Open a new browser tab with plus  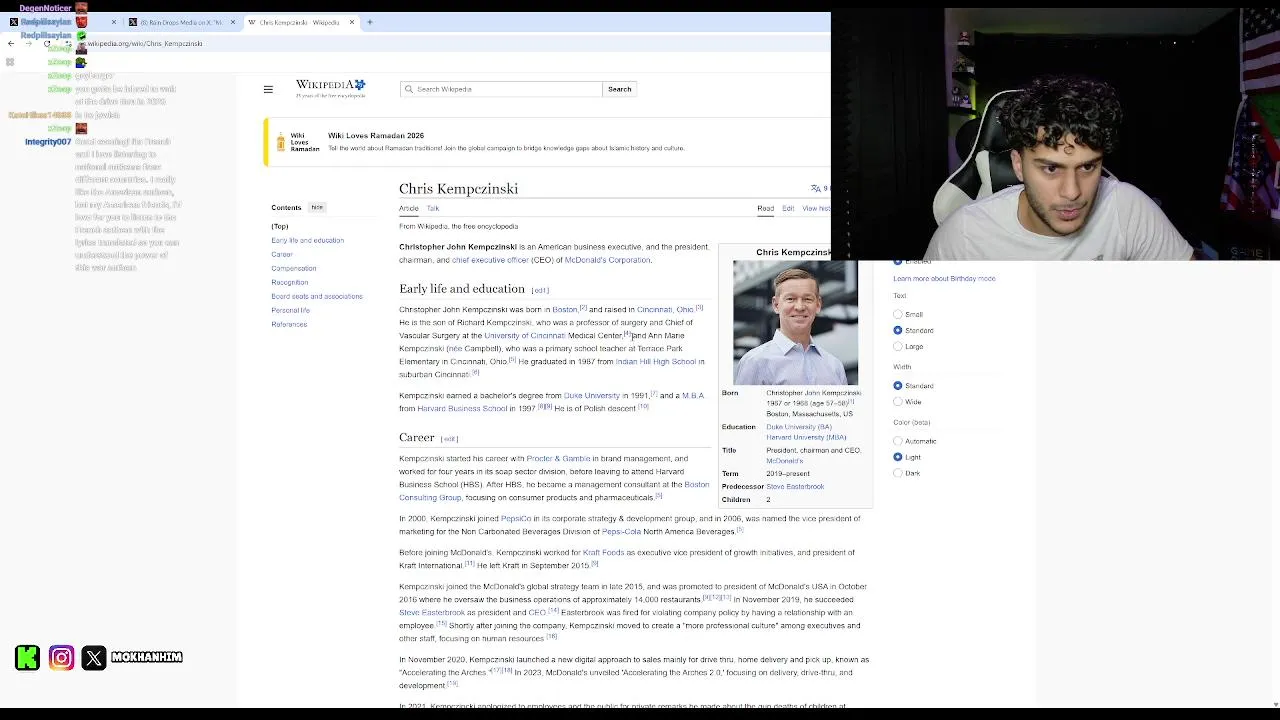[370, 22]
